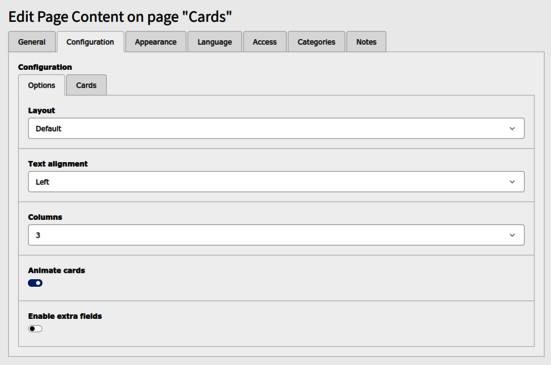Click the Columns chevron arrow
This screenshot has width=551, height=365.
tap(512, 235)
